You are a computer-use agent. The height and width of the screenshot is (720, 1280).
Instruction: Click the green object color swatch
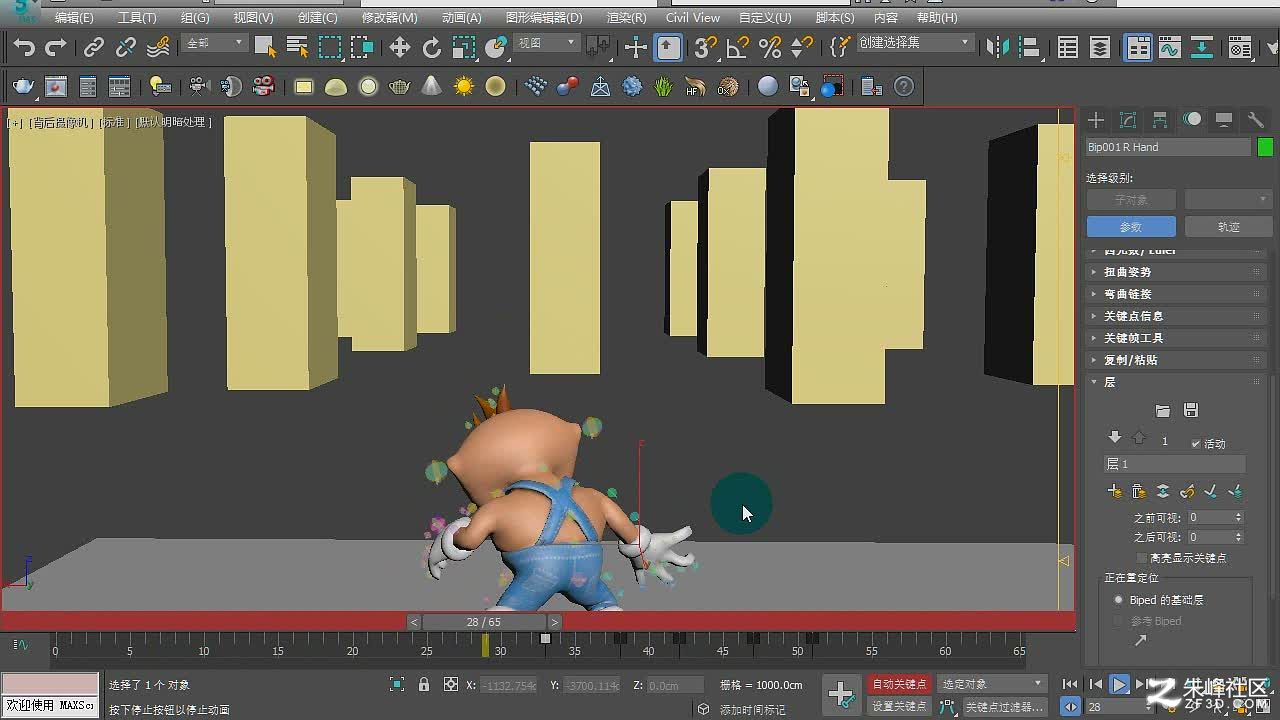(x=1265, y=147)
